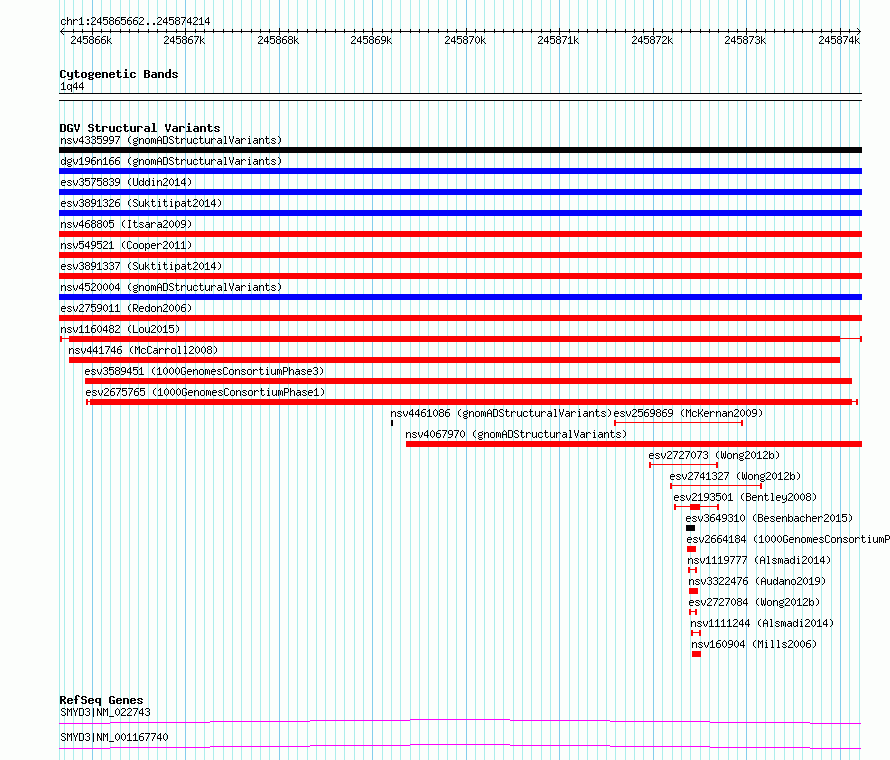Click the esv3575839 (Uddin2014) label

pyautogui.click(x=126, y=182)
